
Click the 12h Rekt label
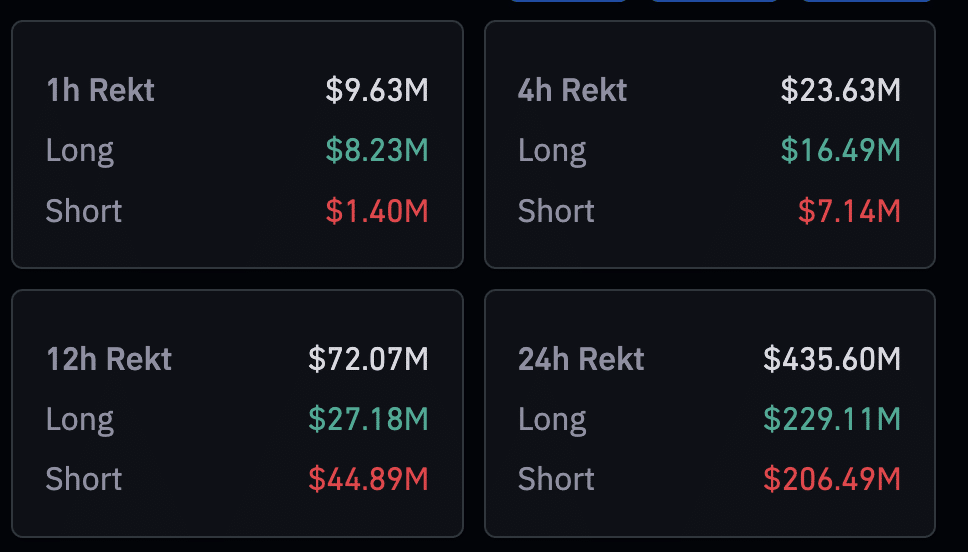point(109,359)
